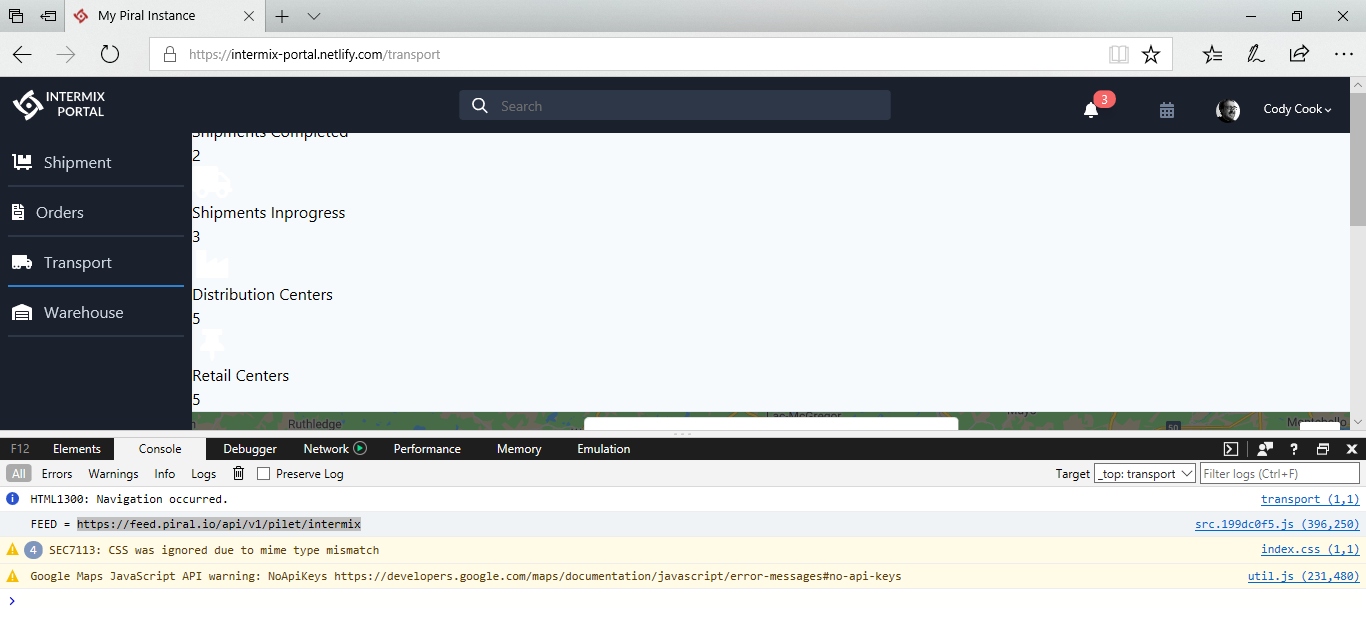Screen dimensions: 1366x629
Task: Enable the Preserve Log checkbox
Action: coord(264,474)
